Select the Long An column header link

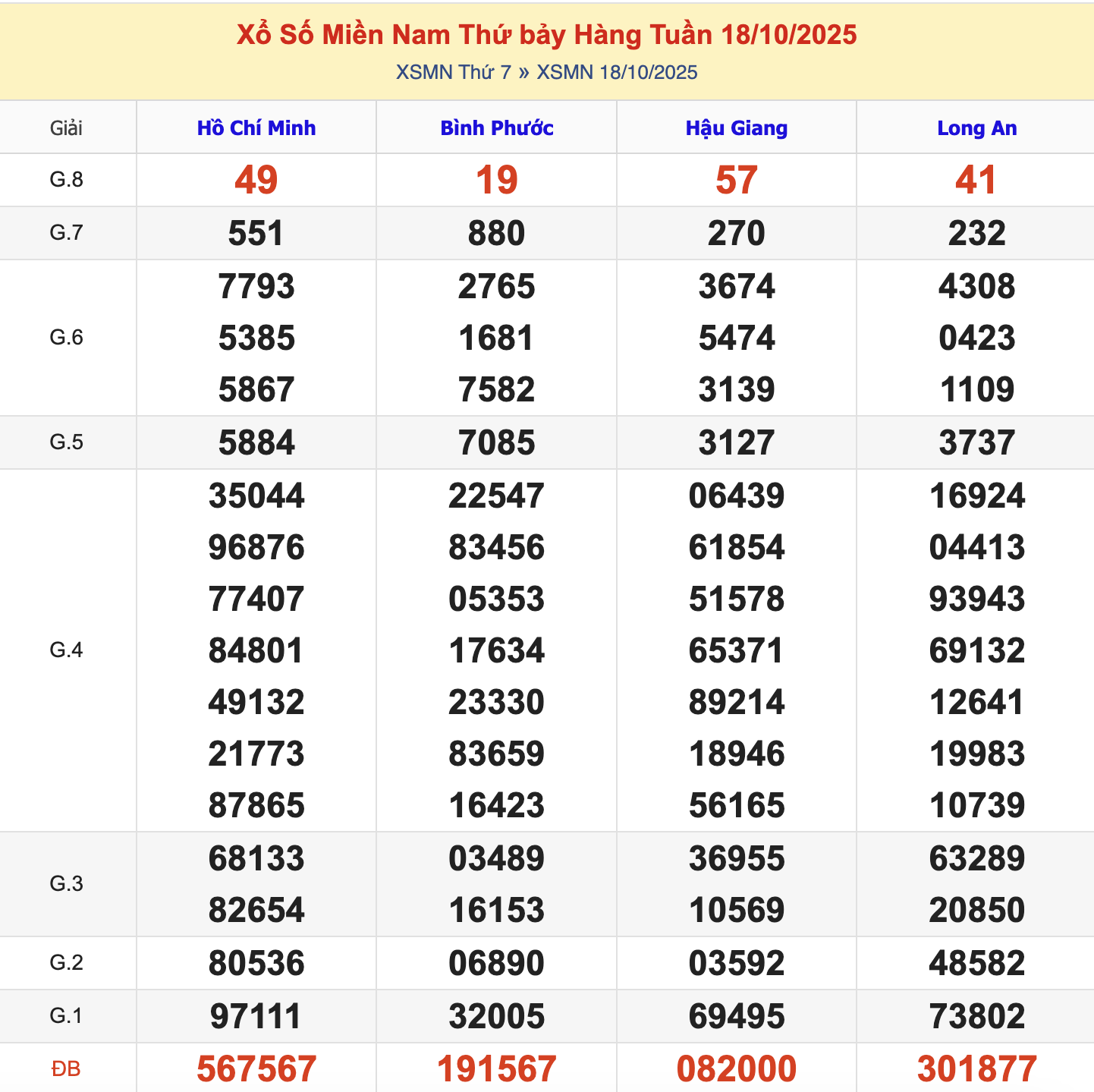click(x=976, y=128)
